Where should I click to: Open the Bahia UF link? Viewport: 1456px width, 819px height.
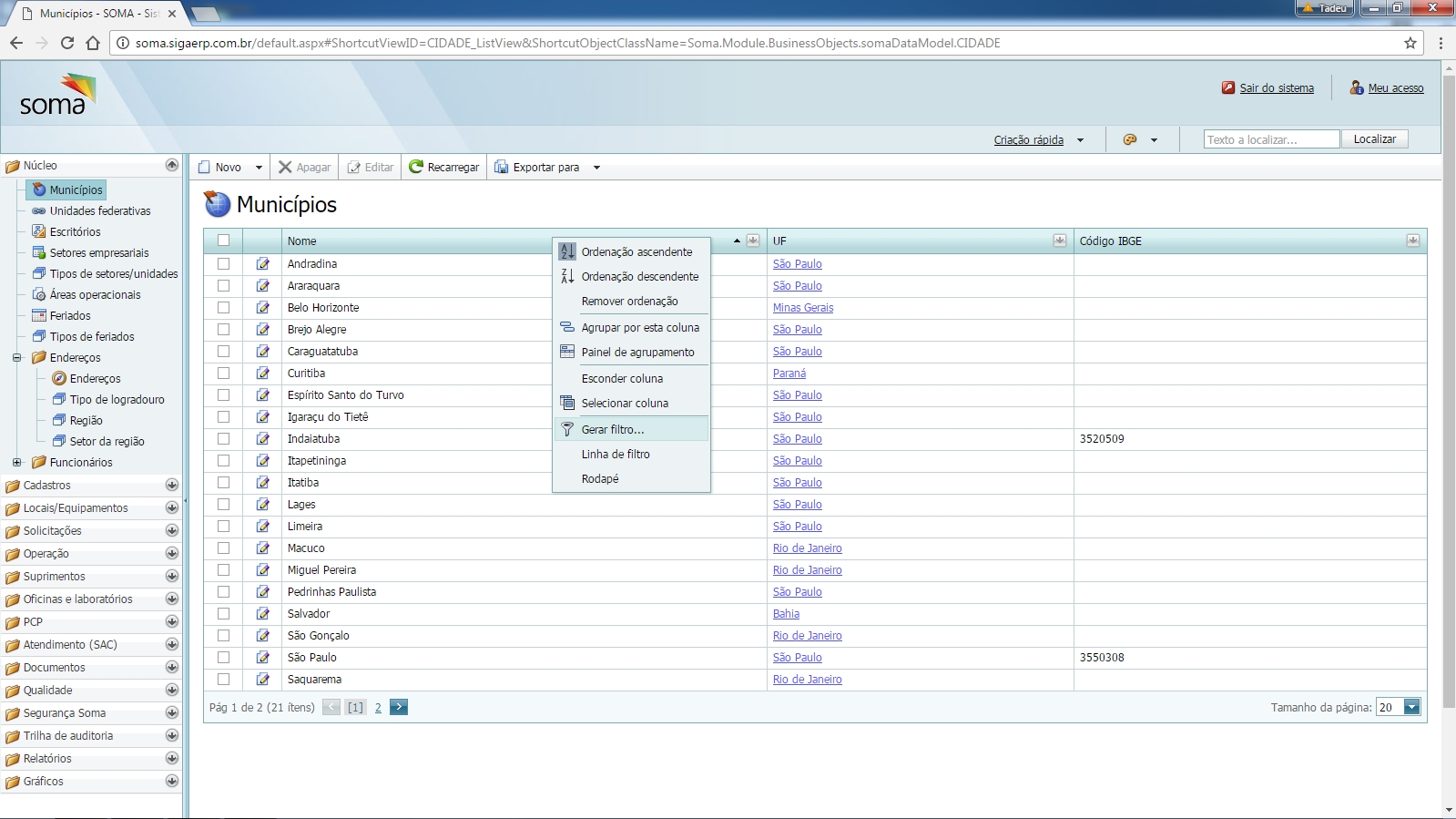tap(786, 613)
